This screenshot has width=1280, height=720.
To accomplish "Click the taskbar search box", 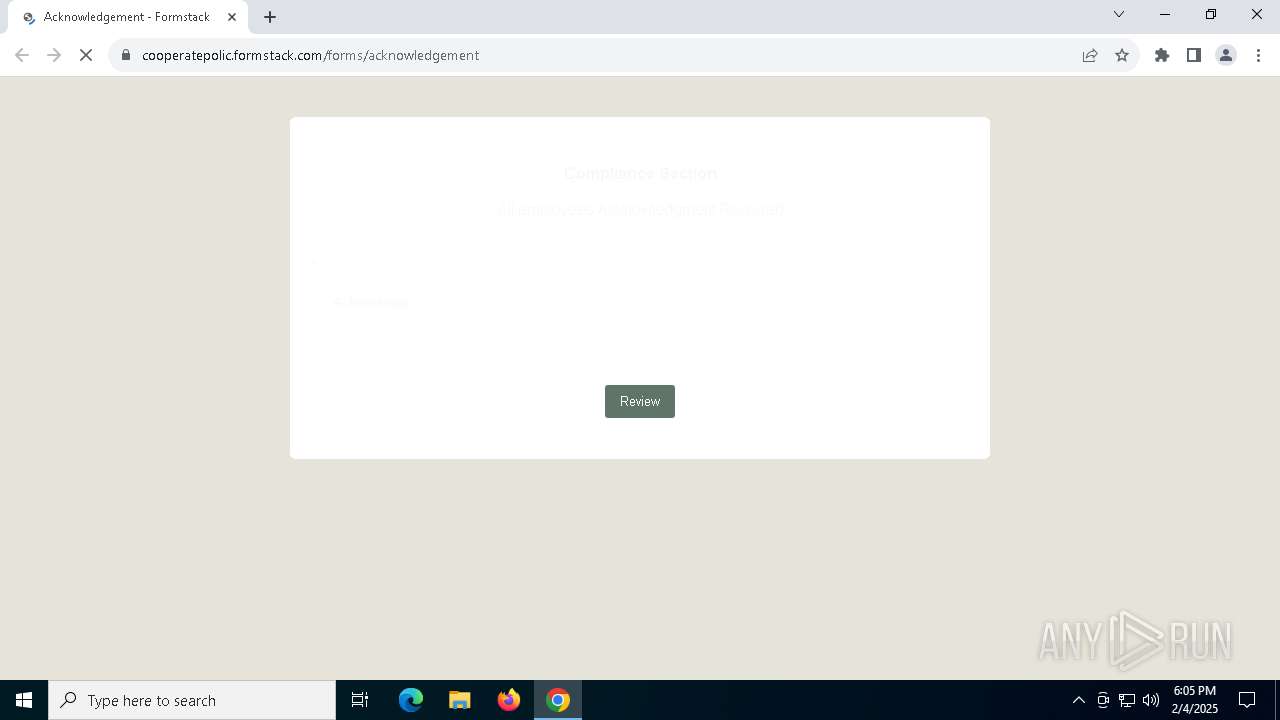I will [x=192, y=700].
